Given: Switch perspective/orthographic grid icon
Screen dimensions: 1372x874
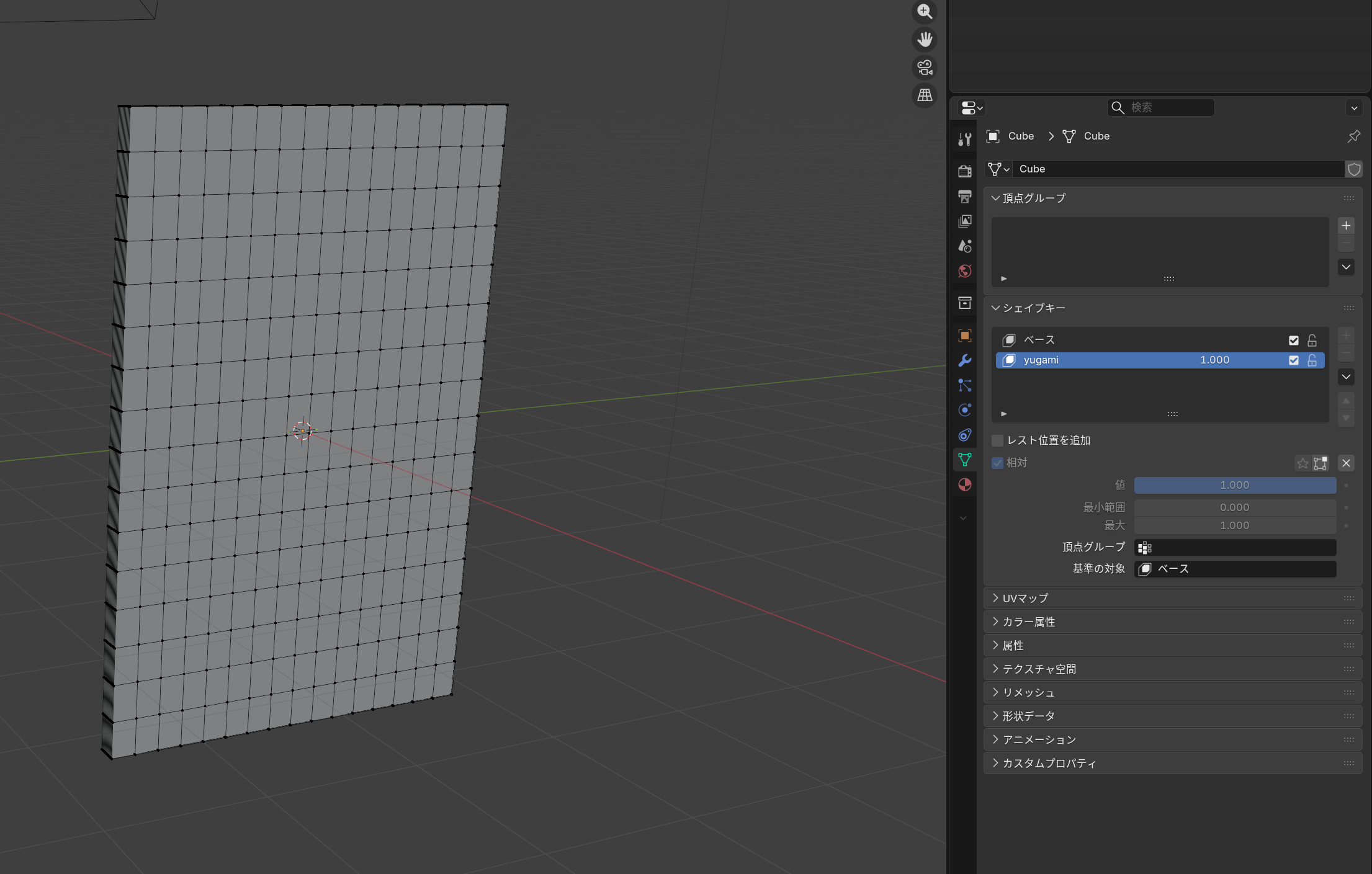Looking at the screenshot, I should click(925, 95).
